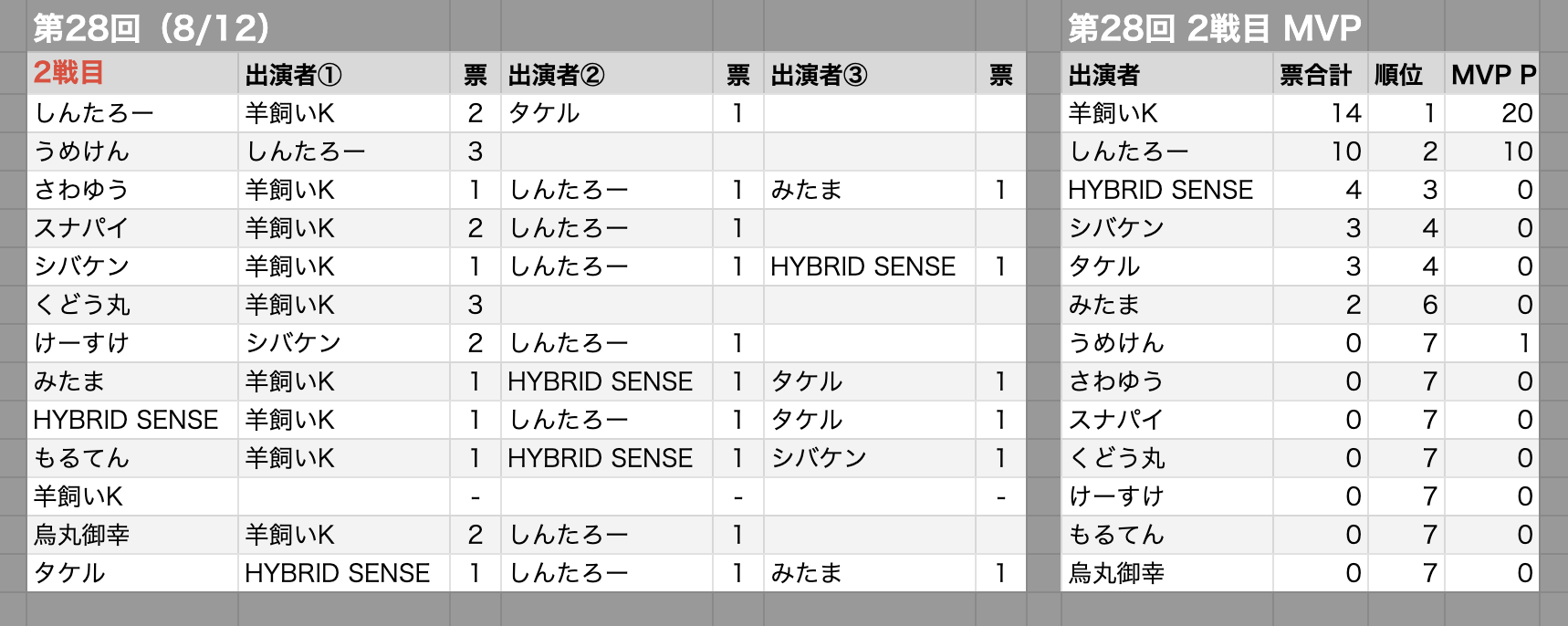The image size is (1568, 626).
Task: Select the シバケン cell in けーすけ's row
Action: (344, 343)
